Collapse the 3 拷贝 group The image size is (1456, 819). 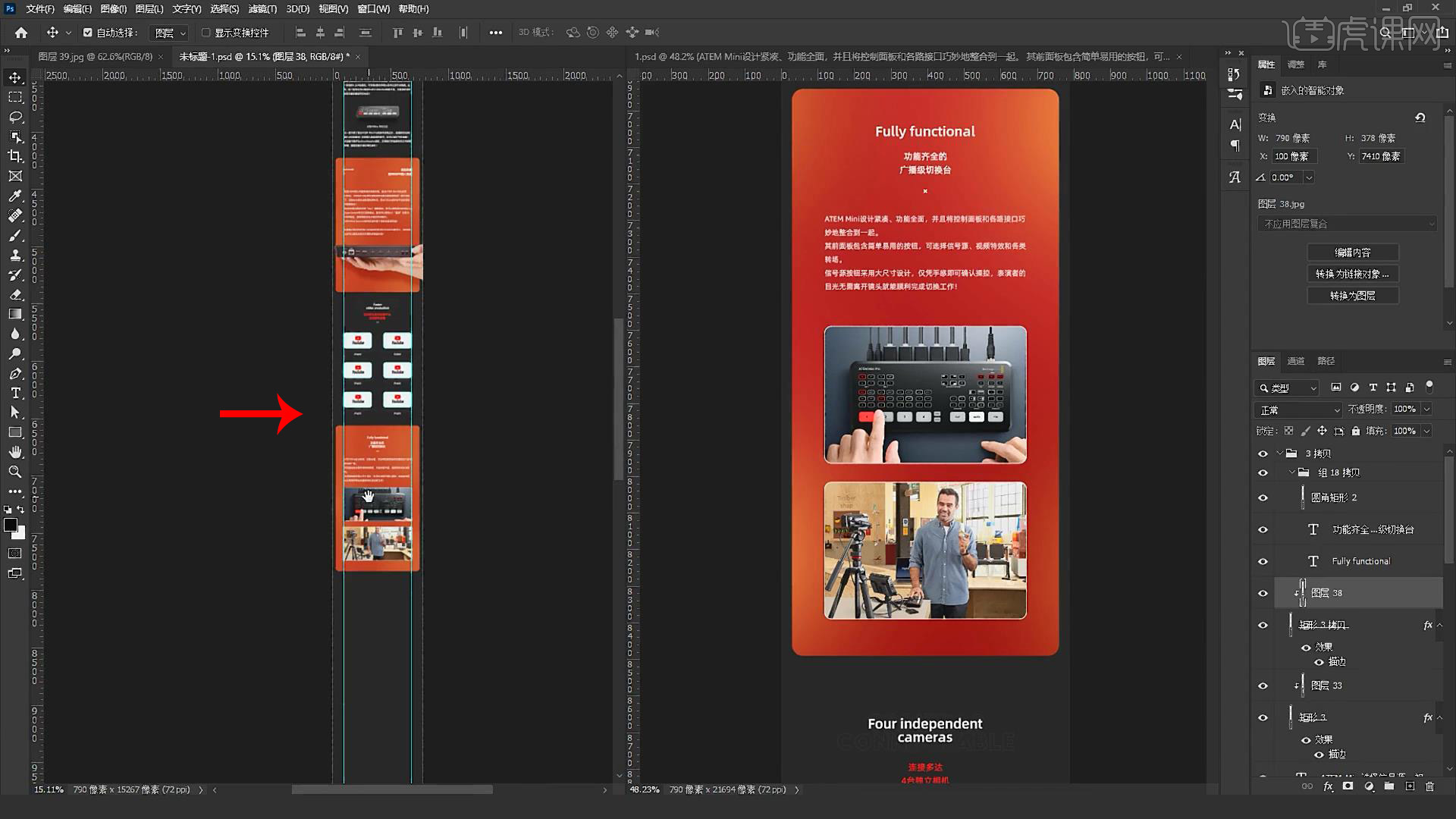pos(1280,453)
